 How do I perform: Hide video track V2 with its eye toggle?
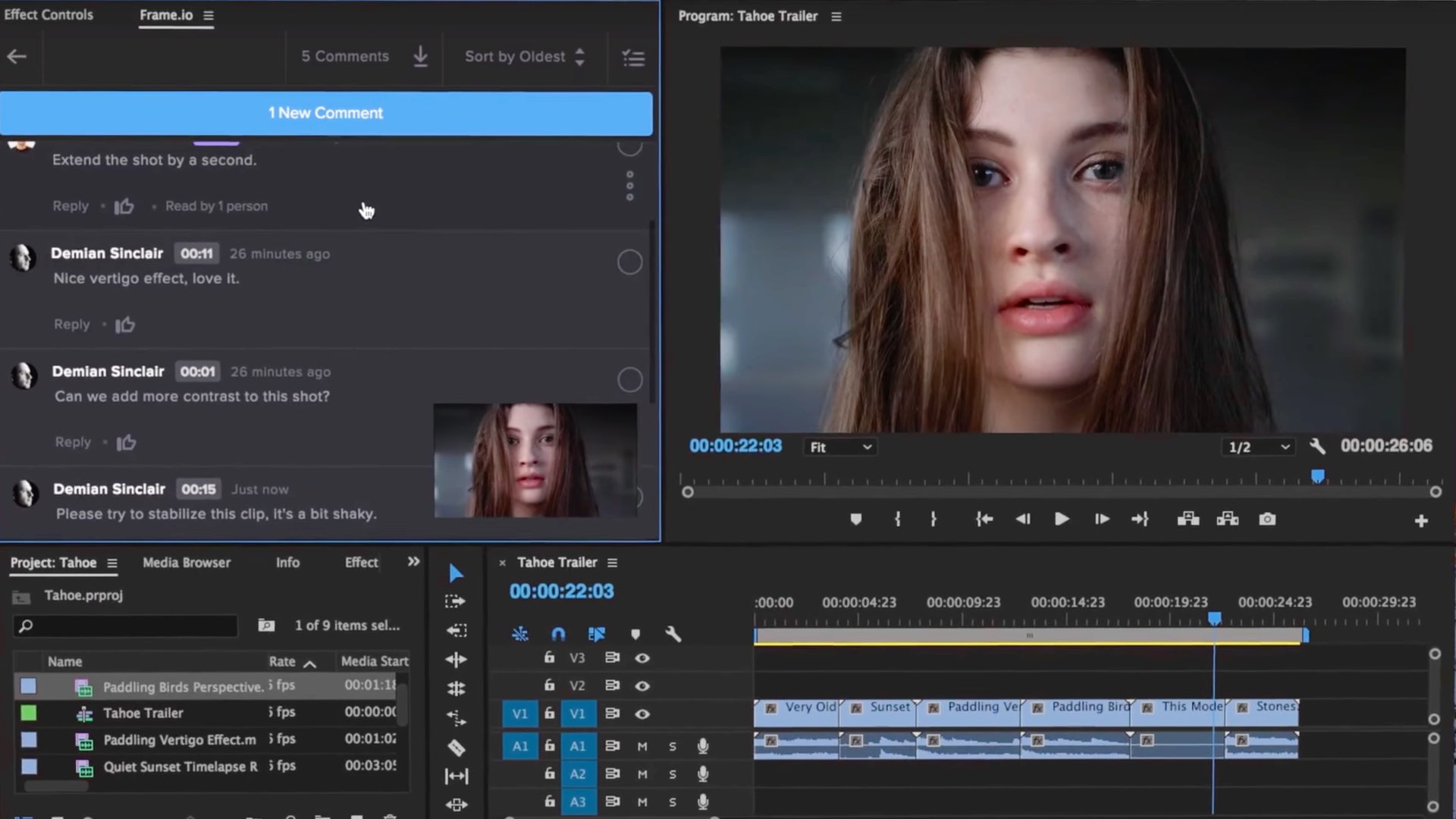643,686
